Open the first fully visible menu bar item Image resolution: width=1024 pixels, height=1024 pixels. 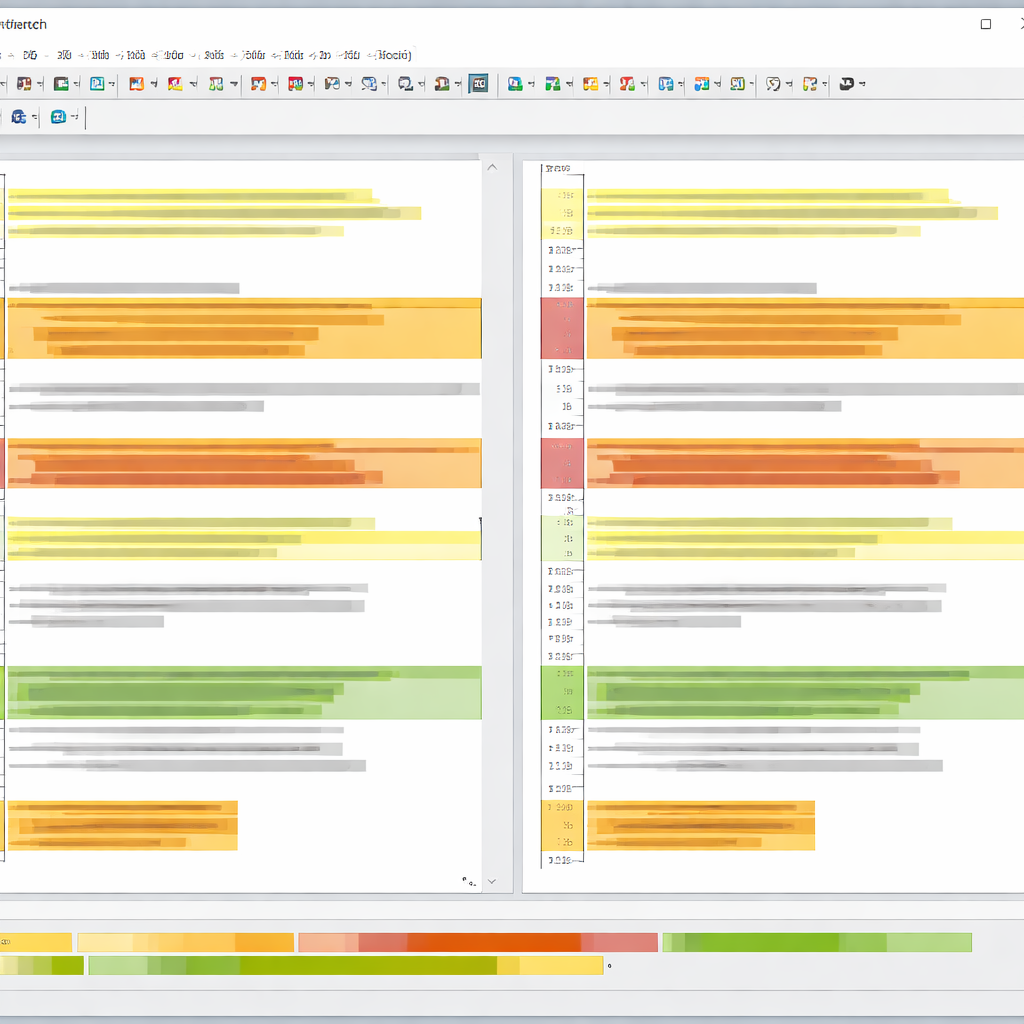point(30,55)
